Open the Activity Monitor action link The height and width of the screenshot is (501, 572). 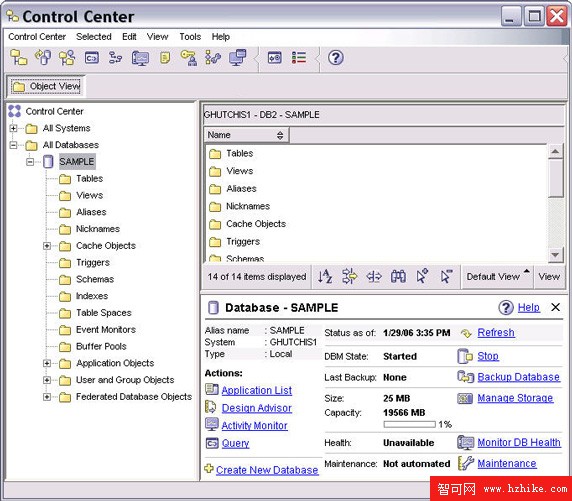click(x=254, y=425)
